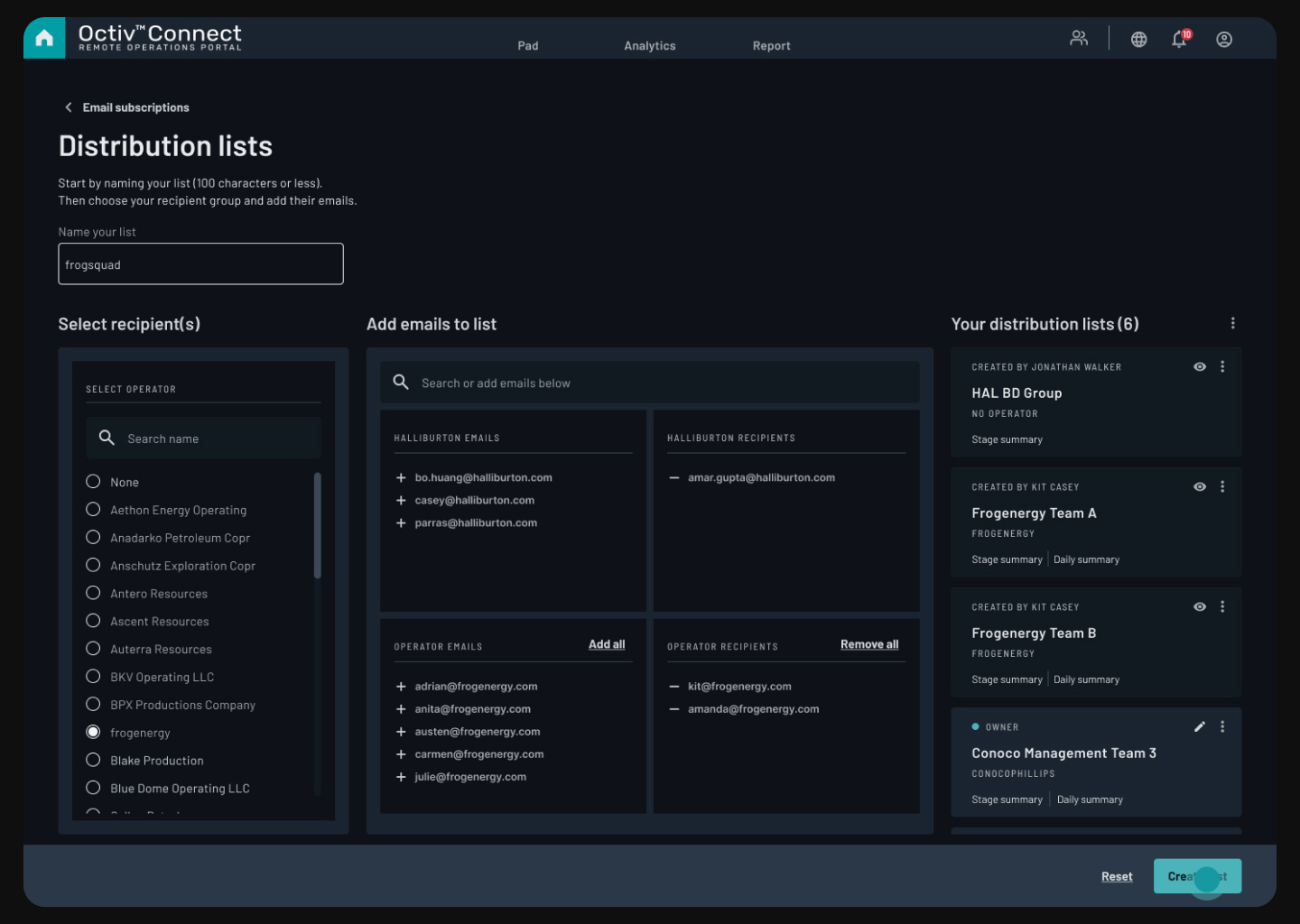The height and width of the screenshot is (924, 1300).
Task: Open the Report tab
Action: [772, 46]
